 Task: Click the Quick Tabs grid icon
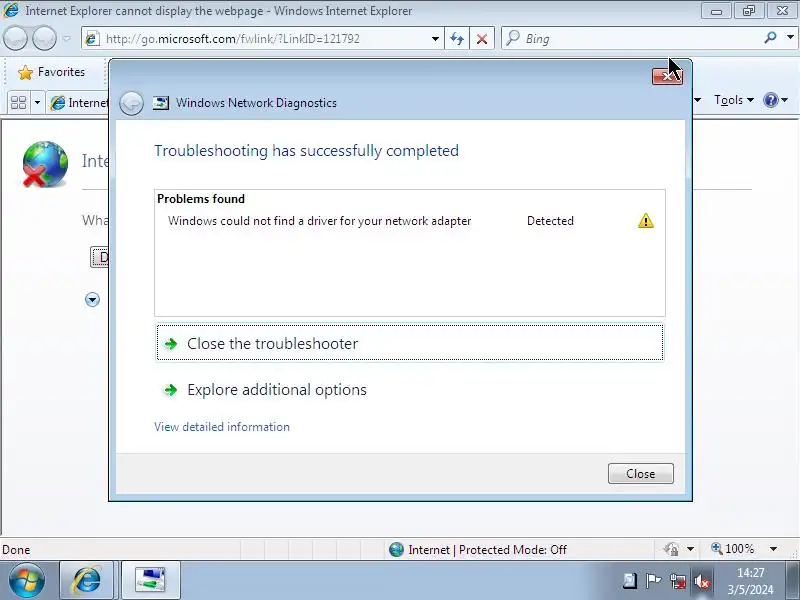pos(19,103)
